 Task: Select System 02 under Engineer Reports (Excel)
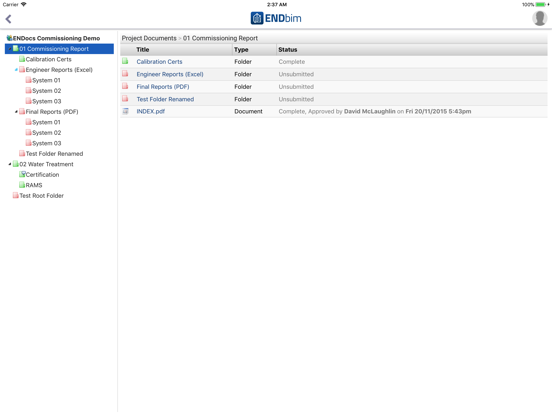click(46, 90)
